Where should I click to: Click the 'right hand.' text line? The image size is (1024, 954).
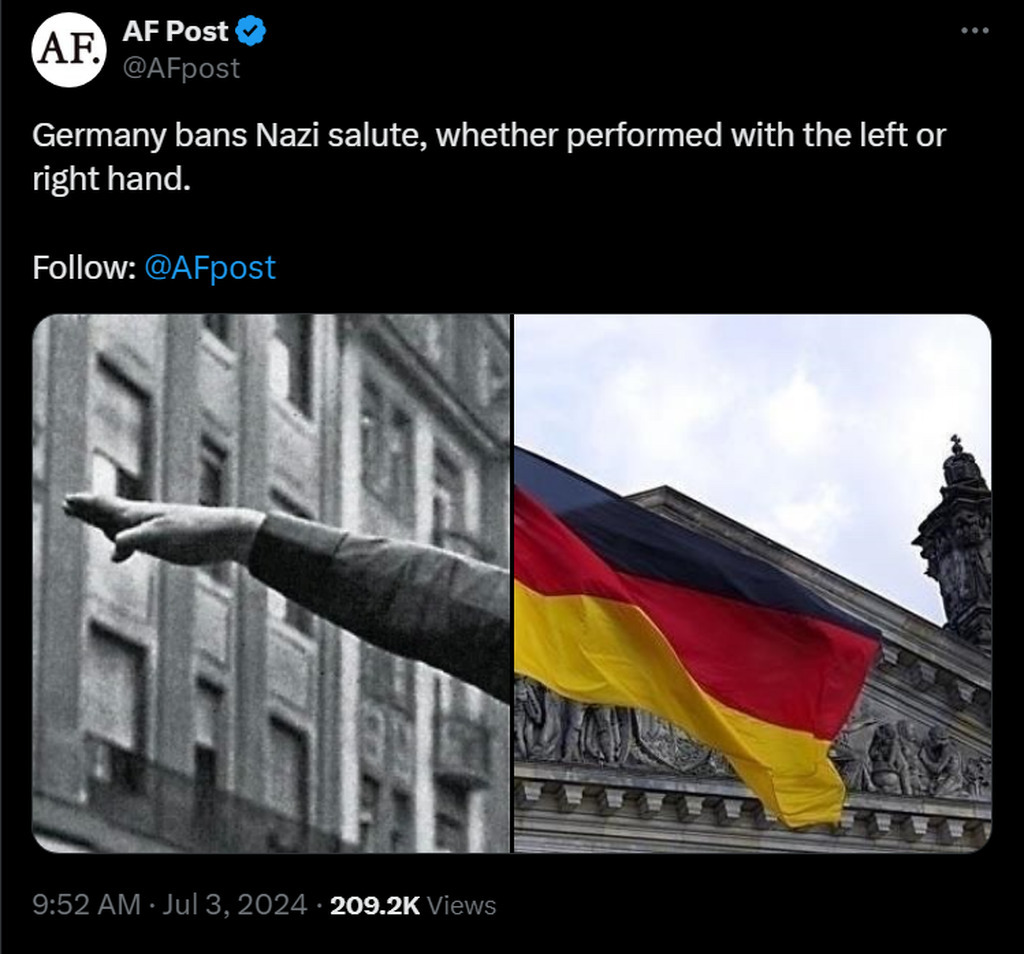pos(111,178)
